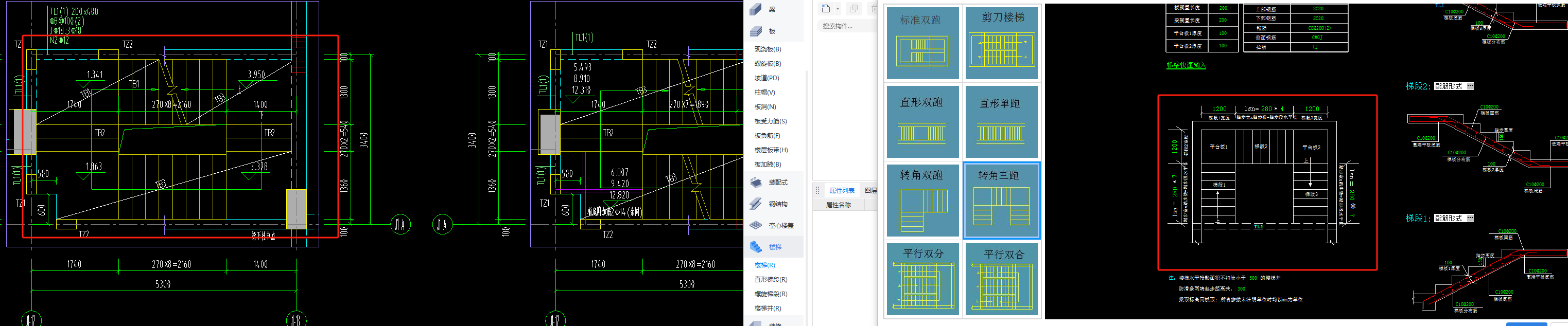
Task: Edit the 梯段1宽度 value 1200
Action: 1219,109
